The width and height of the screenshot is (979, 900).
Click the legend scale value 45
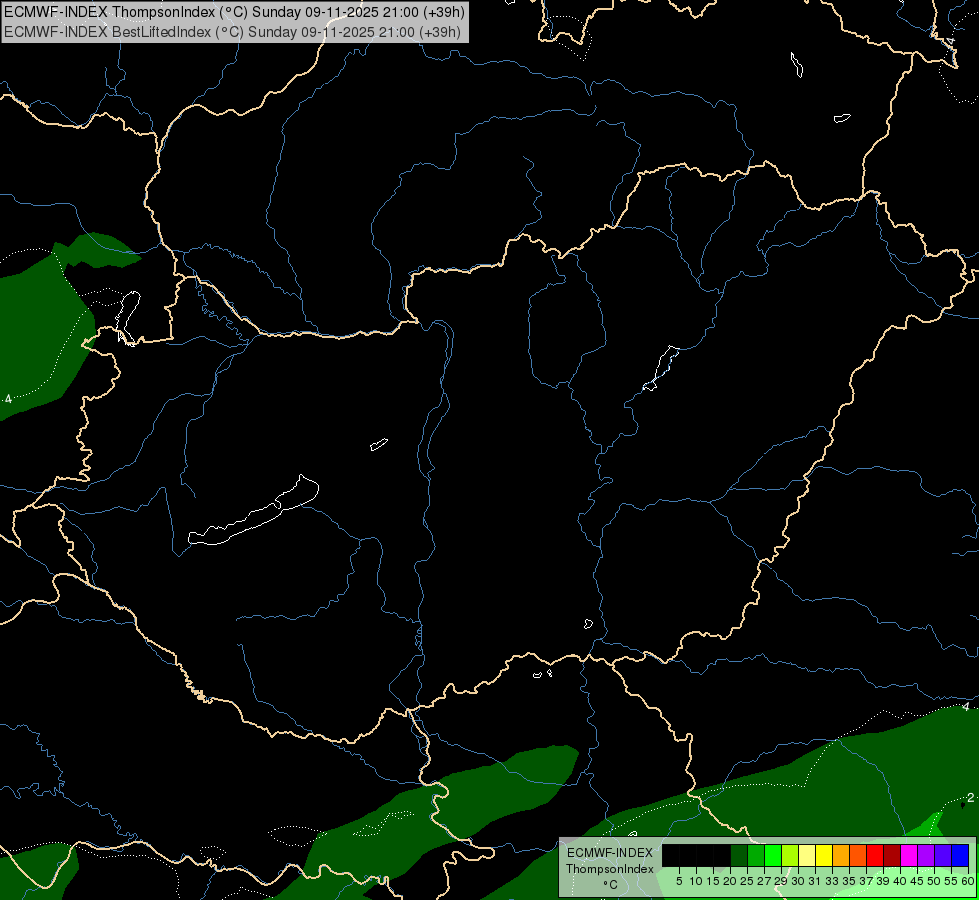(917, 881)
